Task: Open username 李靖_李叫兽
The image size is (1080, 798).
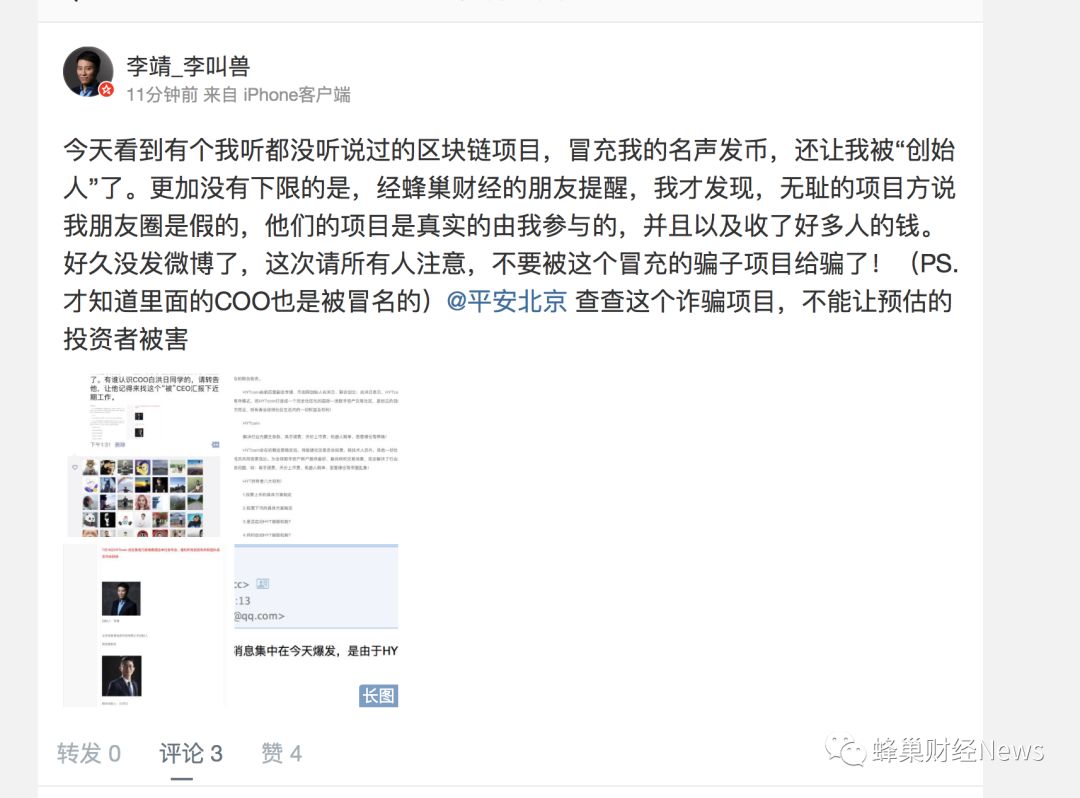Action: coord(188,66)
